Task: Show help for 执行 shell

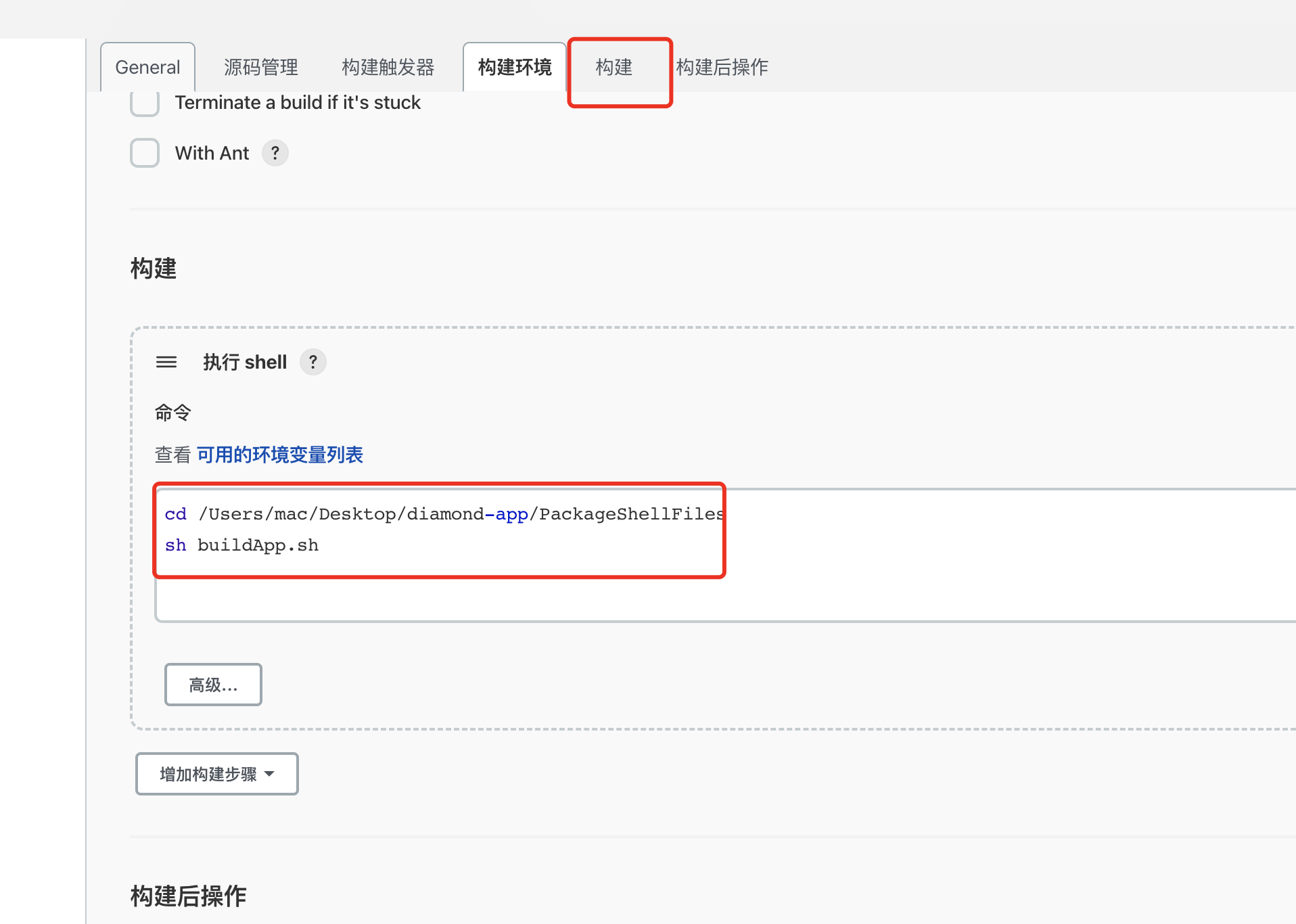Action: click(x=313, y=362)
